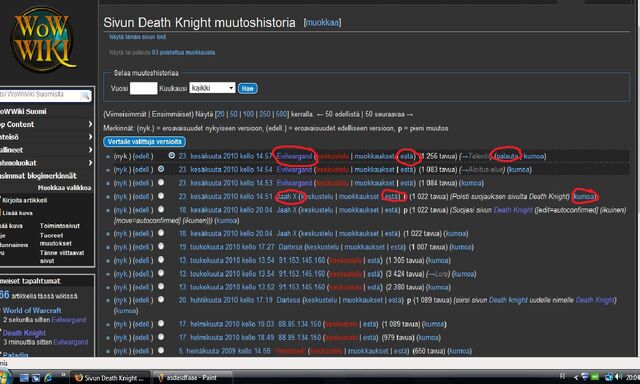Click the Show Desktop quick launch icon
The height and width of the screenshot is (384, 640).
pyautogui.click(x=24, y=378)
